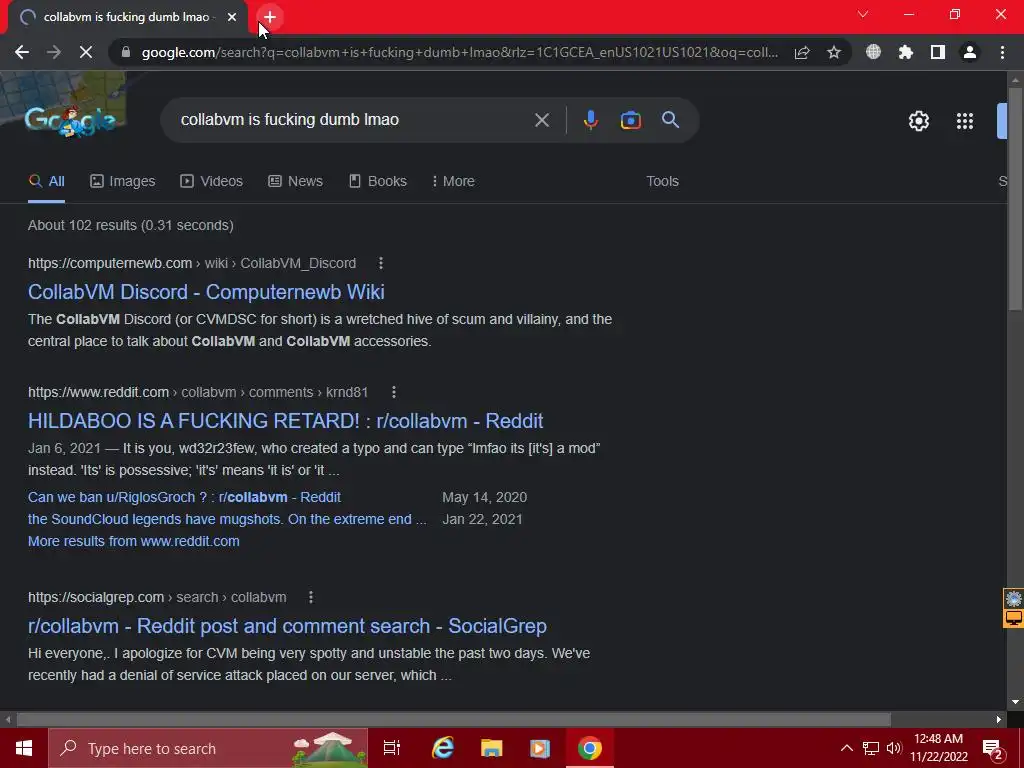Open the options menu for the socialgrep.com result

[311, 597]
